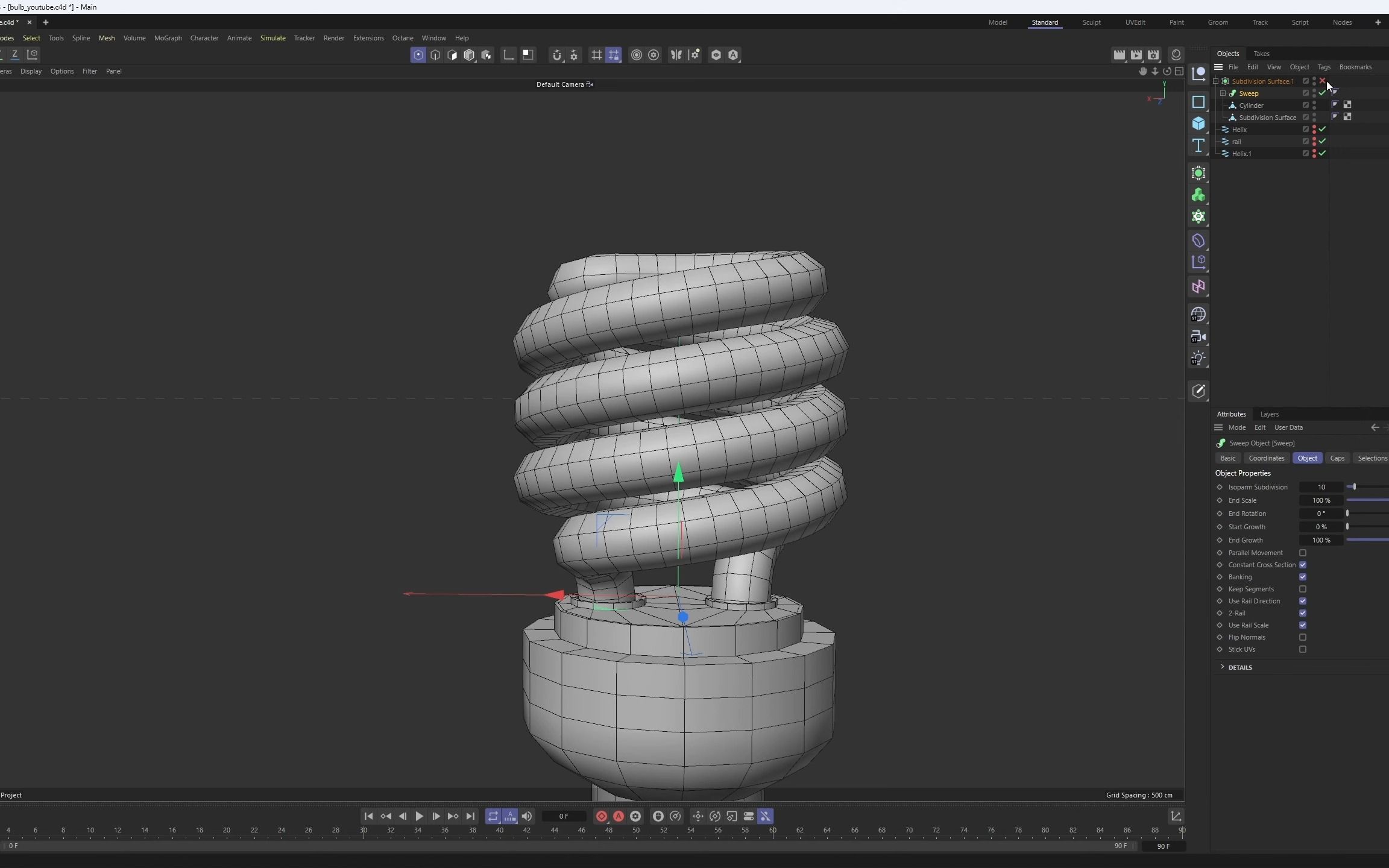Expand the Details section in attributes

click(1221, 667)
